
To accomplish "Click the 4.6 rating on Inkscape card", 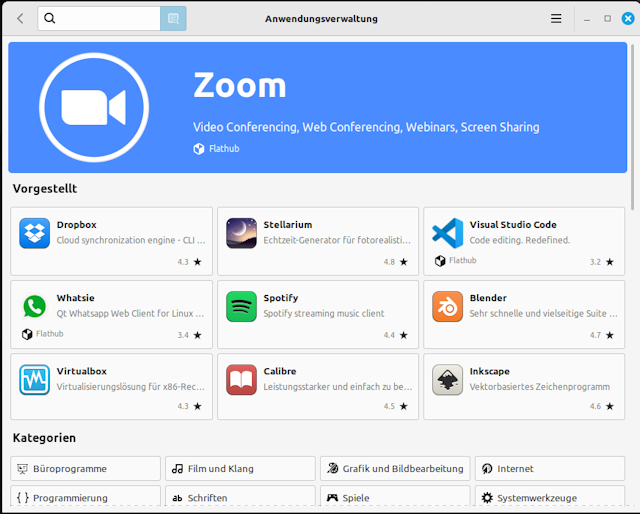I will pyautogui.click(x=595, y=406).
